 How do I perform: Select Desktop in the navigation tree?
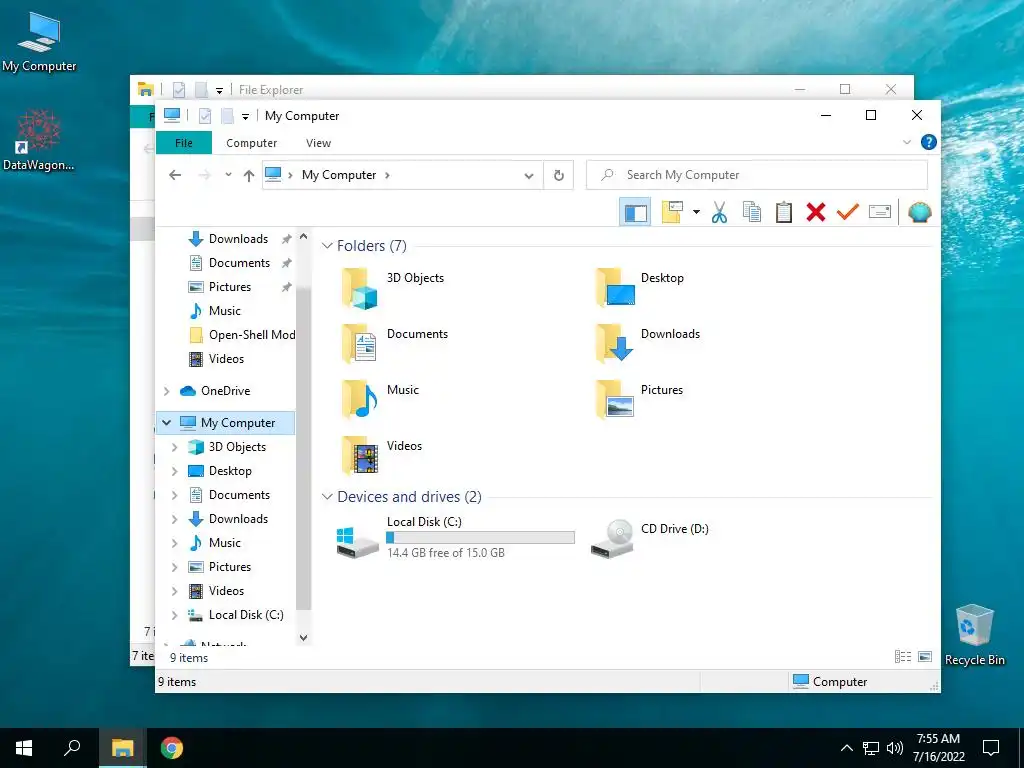click(x=230, y=471)
